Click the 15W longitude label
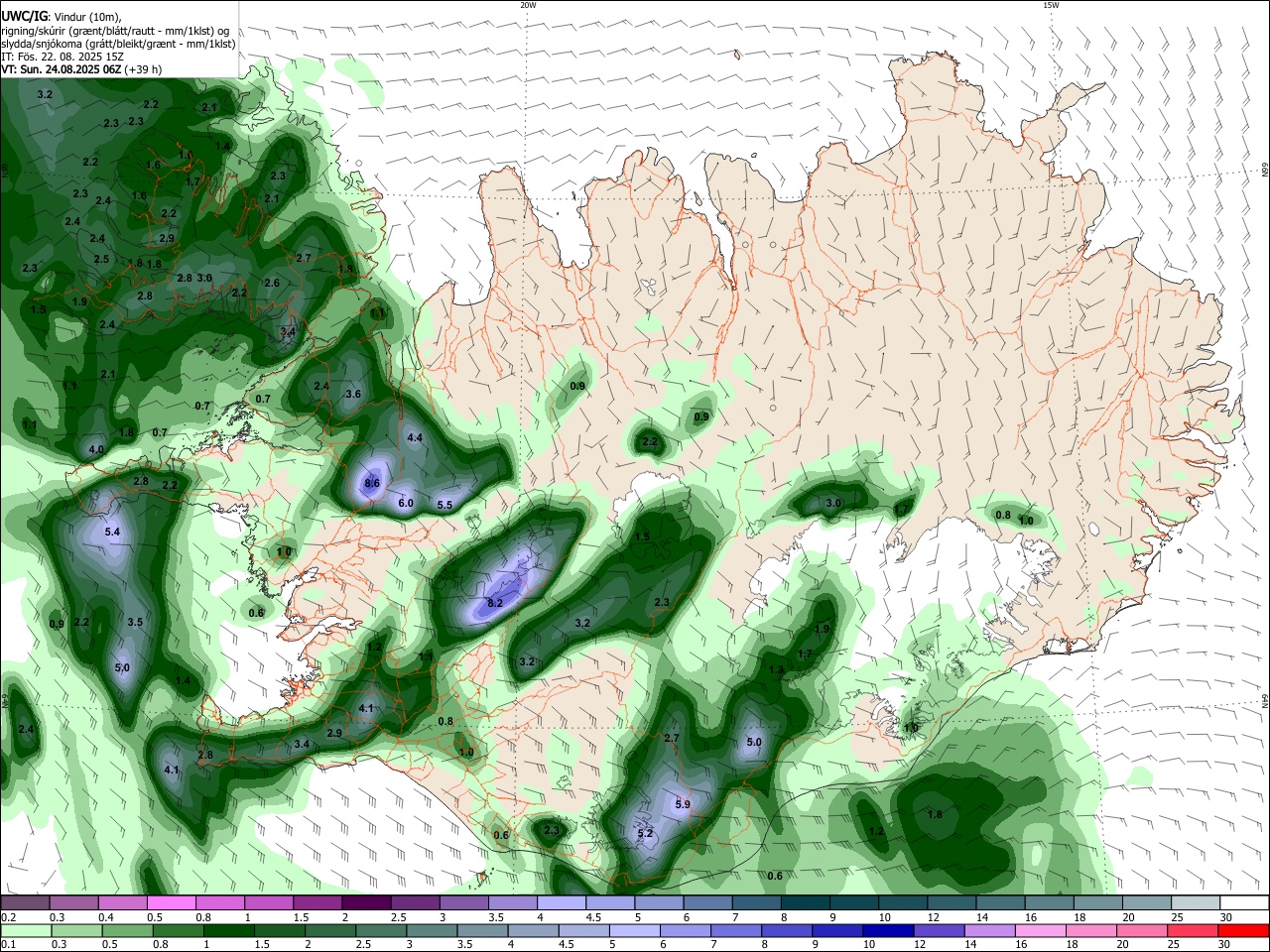Screen dimensions: 1270x952 tap(1051, 5)
